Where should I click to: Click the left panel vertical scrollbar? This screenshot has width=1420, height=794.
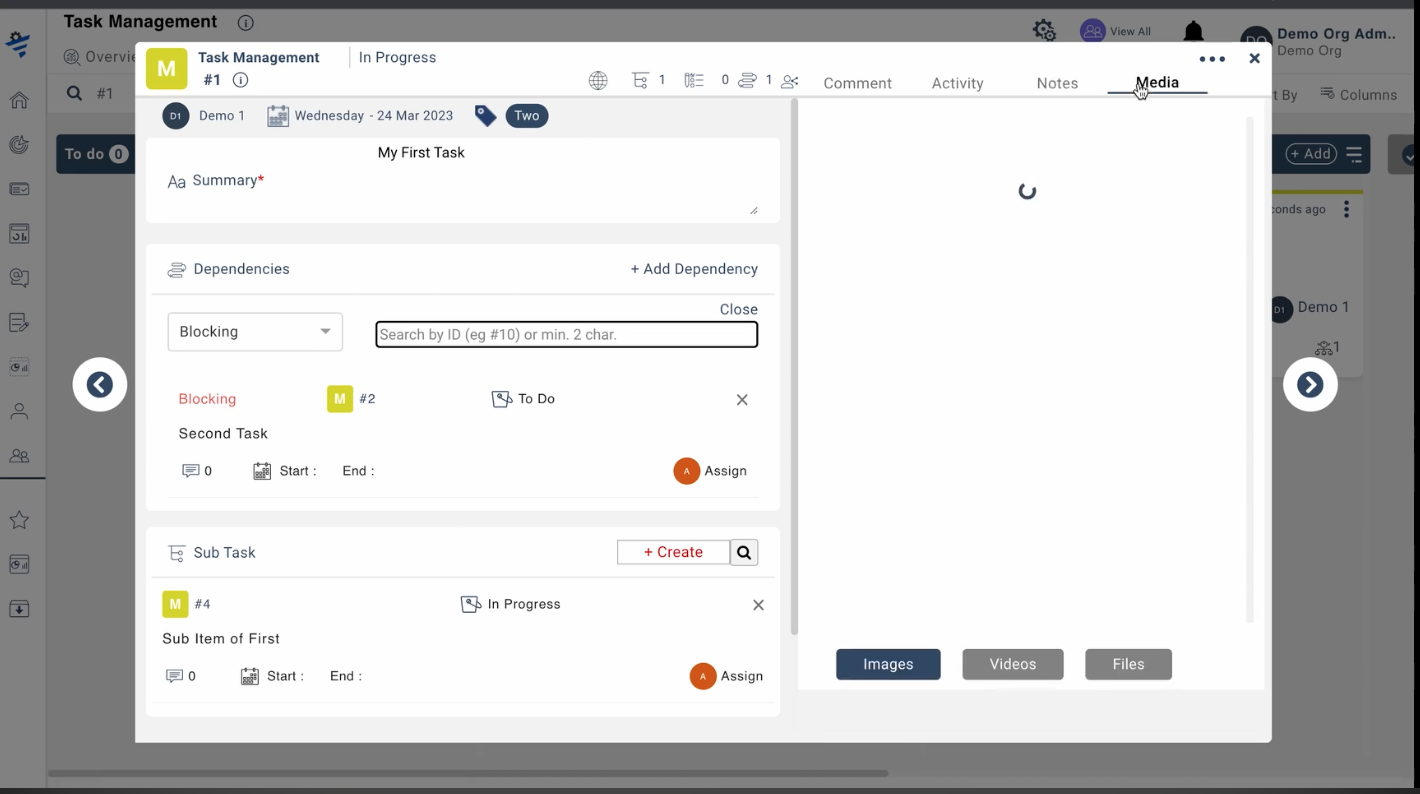click(794, 366)
